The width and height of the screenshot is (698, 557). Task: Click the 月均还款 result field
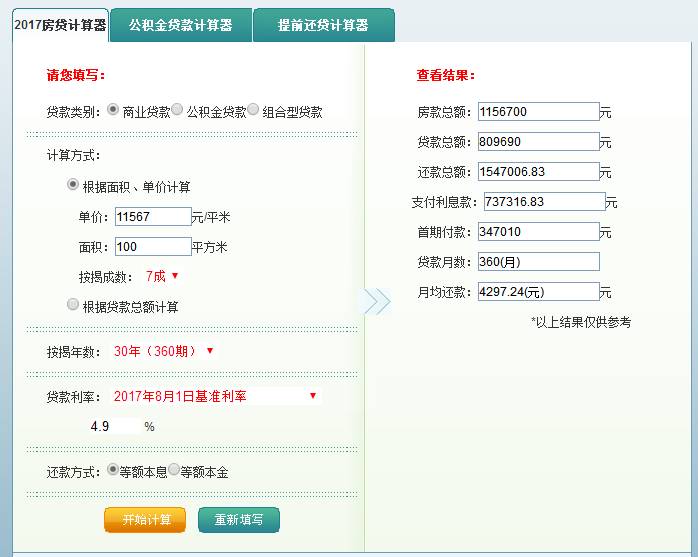click(539, 292)
